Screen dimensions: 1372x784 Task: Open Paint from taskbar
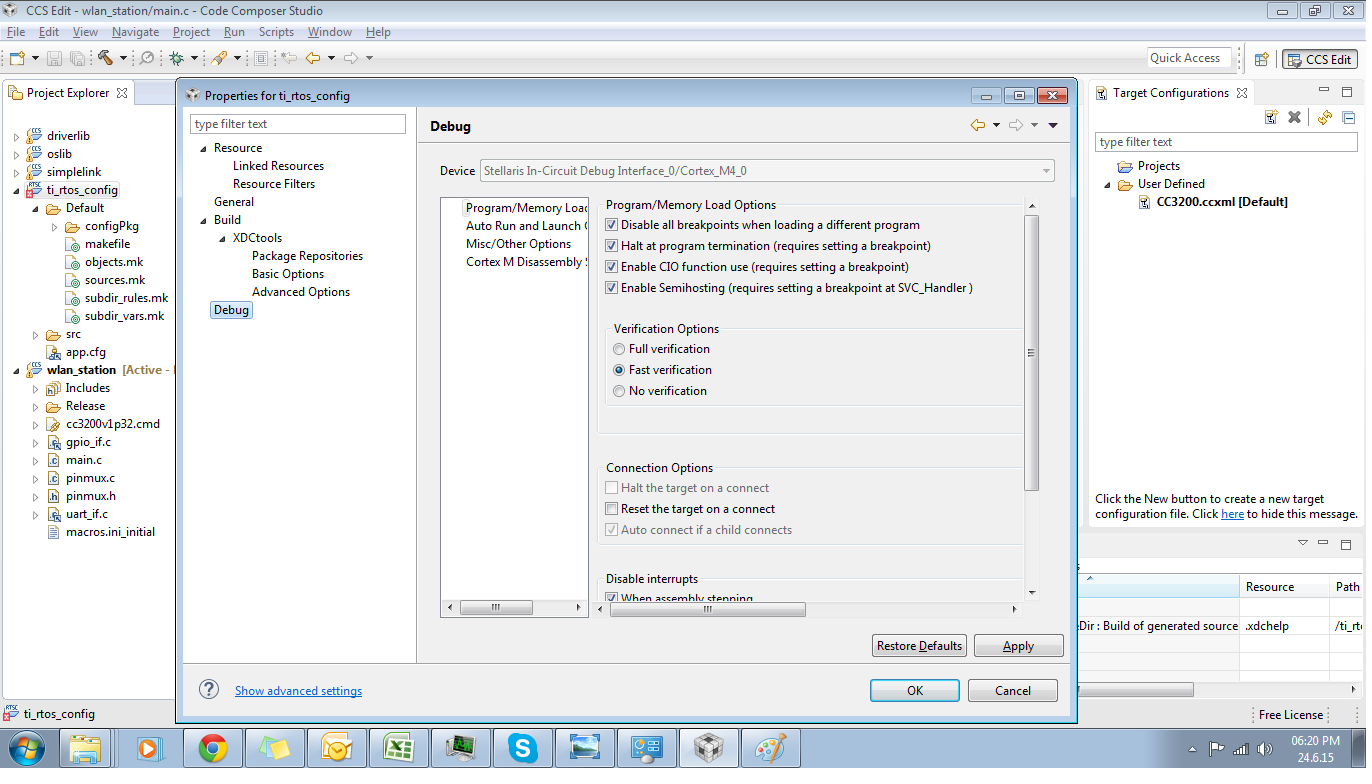770,748
